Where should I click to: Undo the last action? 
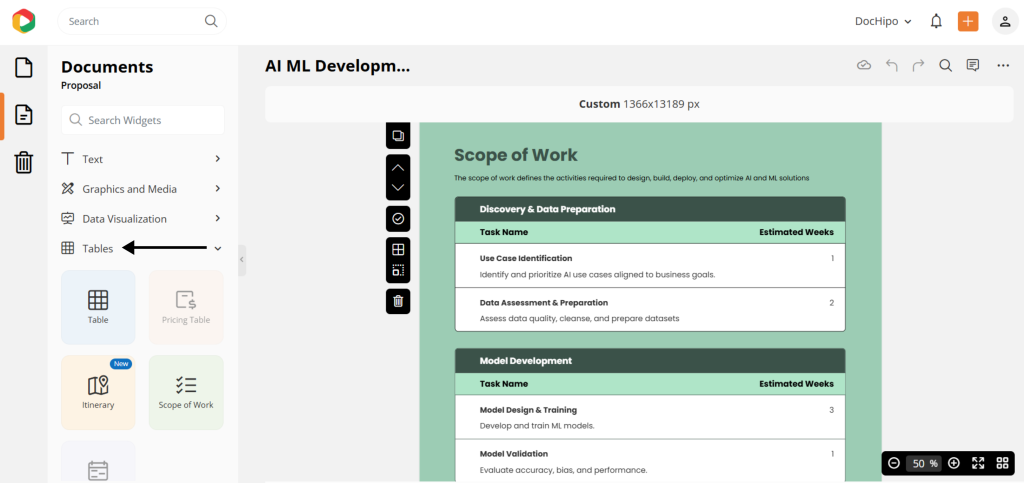[x=891, y=65]
